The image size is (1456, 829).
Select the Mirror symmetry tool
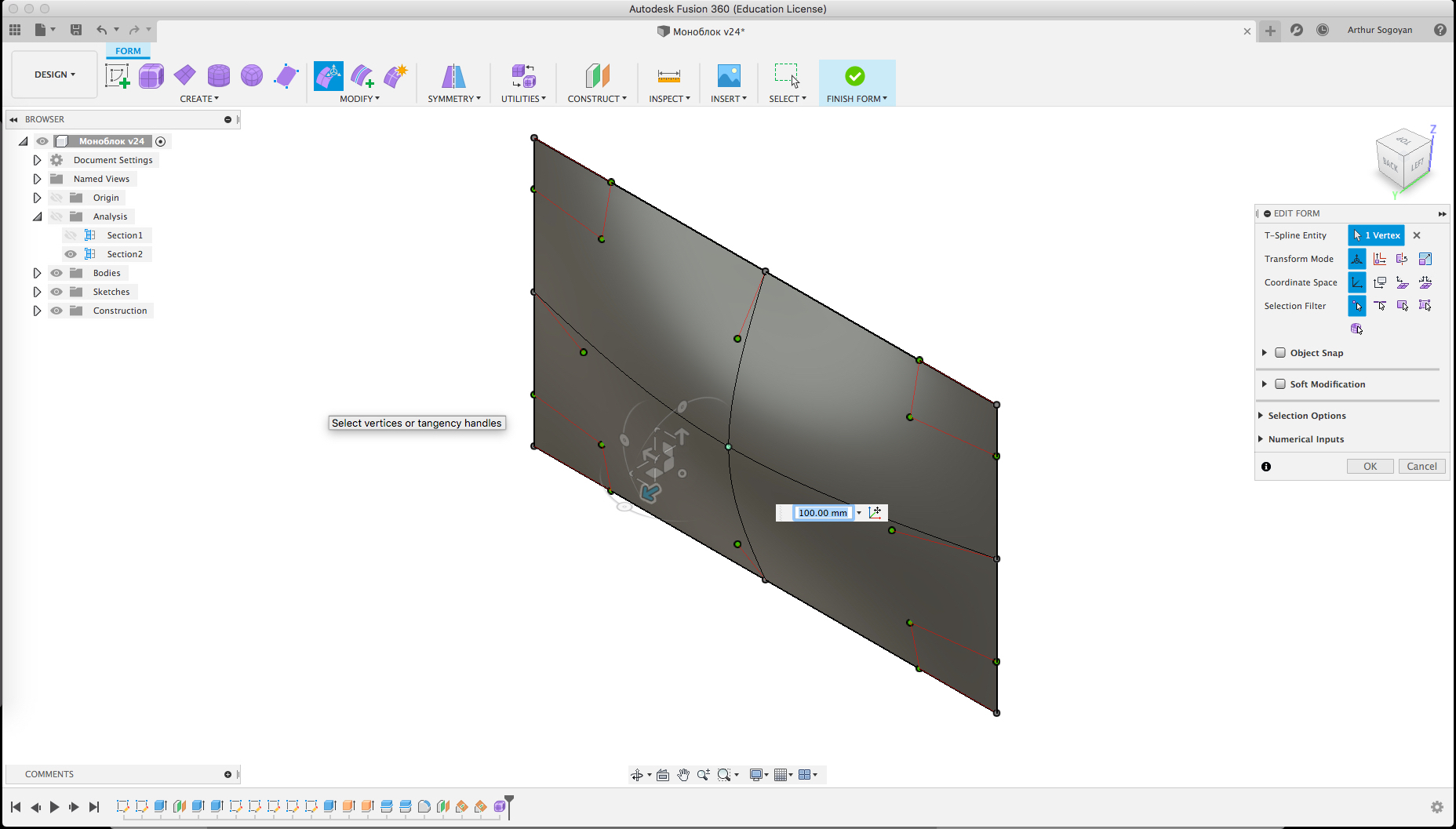[453, 75]
